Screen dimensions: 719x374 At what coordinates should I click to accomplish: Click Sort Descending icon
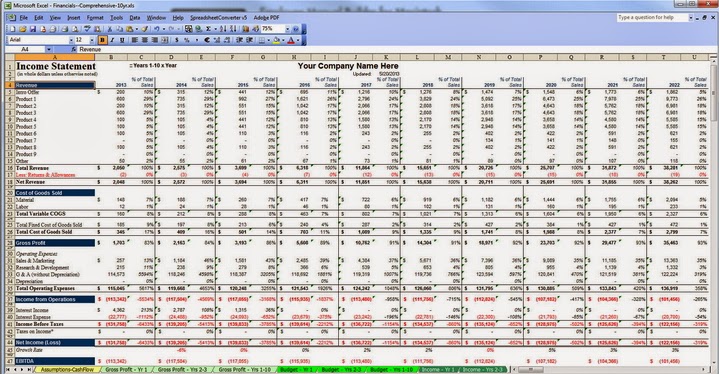coord(233,29)
